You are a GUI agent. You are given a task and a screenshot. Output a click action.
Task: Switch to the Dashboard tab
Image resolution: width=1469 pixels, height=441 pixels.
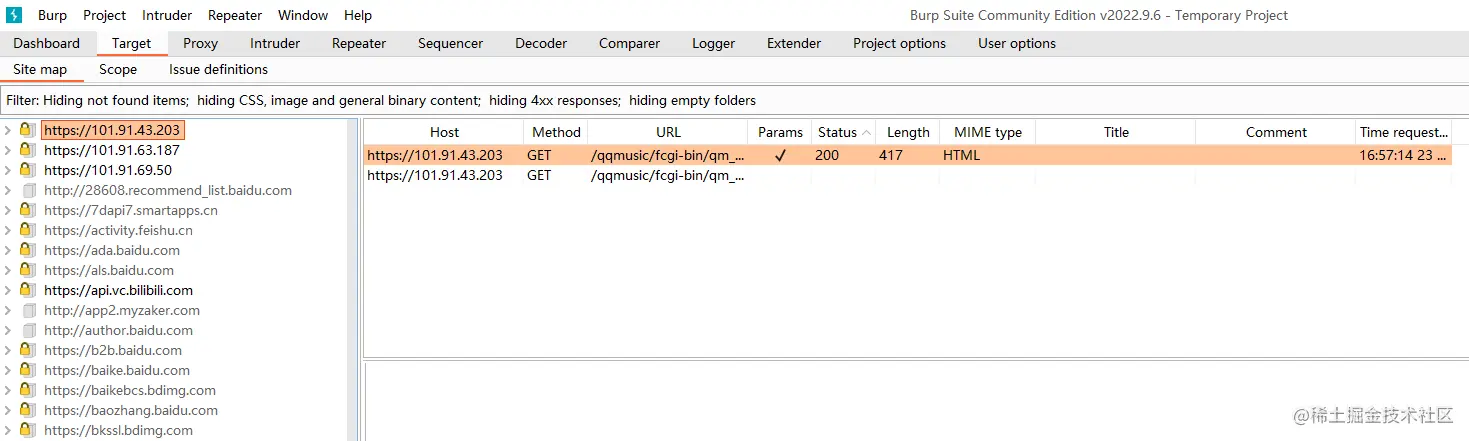[x=47, y=43]
